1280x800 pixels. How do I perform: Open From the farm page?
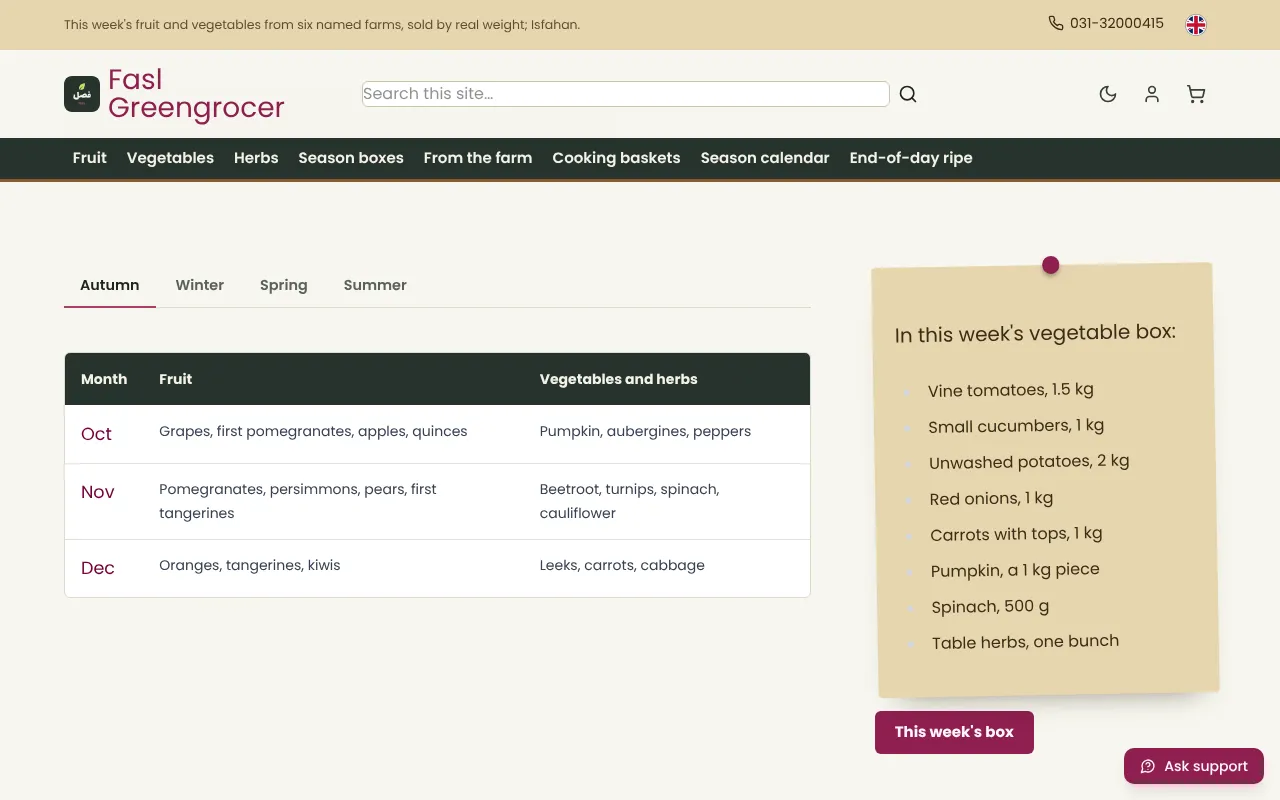coord(478,158)
